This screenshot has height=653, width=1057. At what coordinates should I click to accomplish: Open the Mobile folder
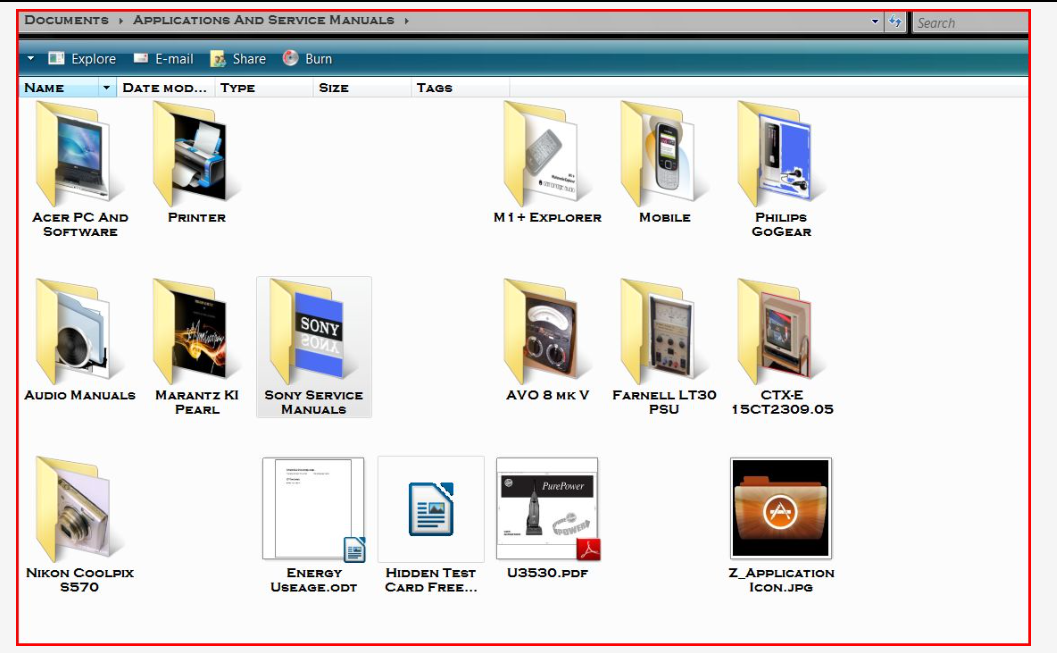(x=664, y=163)
